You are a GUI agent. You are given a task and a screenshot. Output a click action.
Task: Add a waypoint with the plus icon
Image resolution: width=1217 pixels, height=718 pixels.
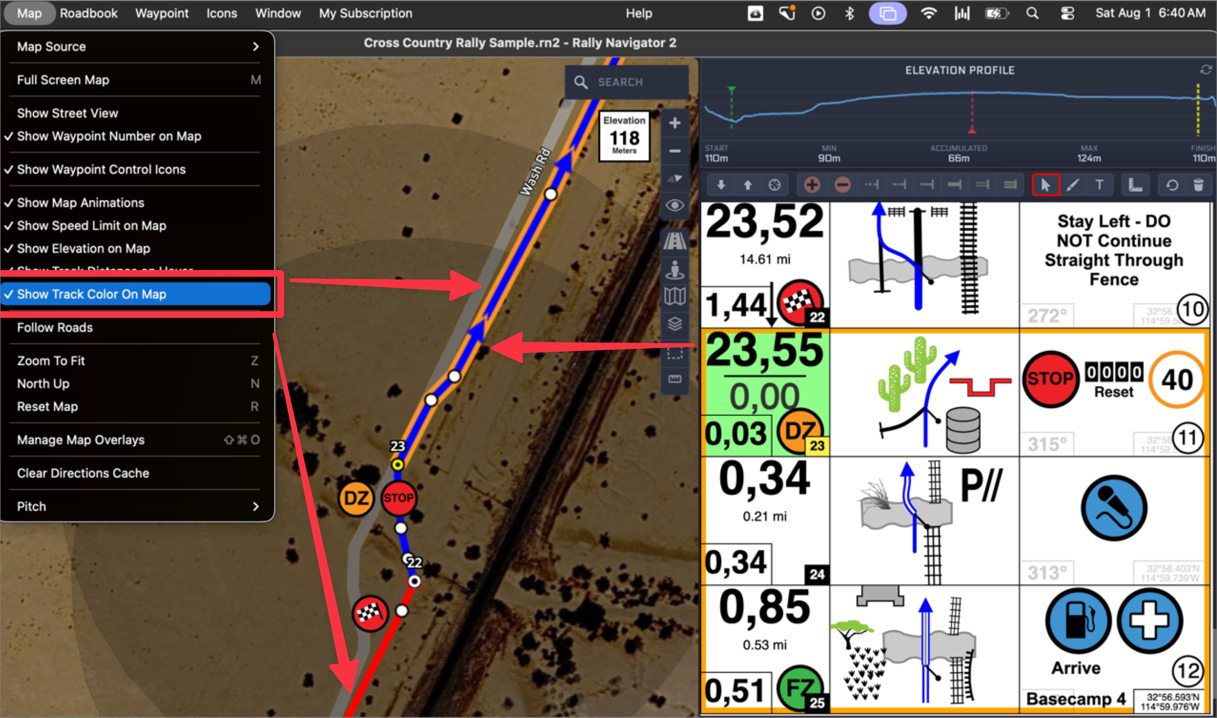(x=812, y=185)
